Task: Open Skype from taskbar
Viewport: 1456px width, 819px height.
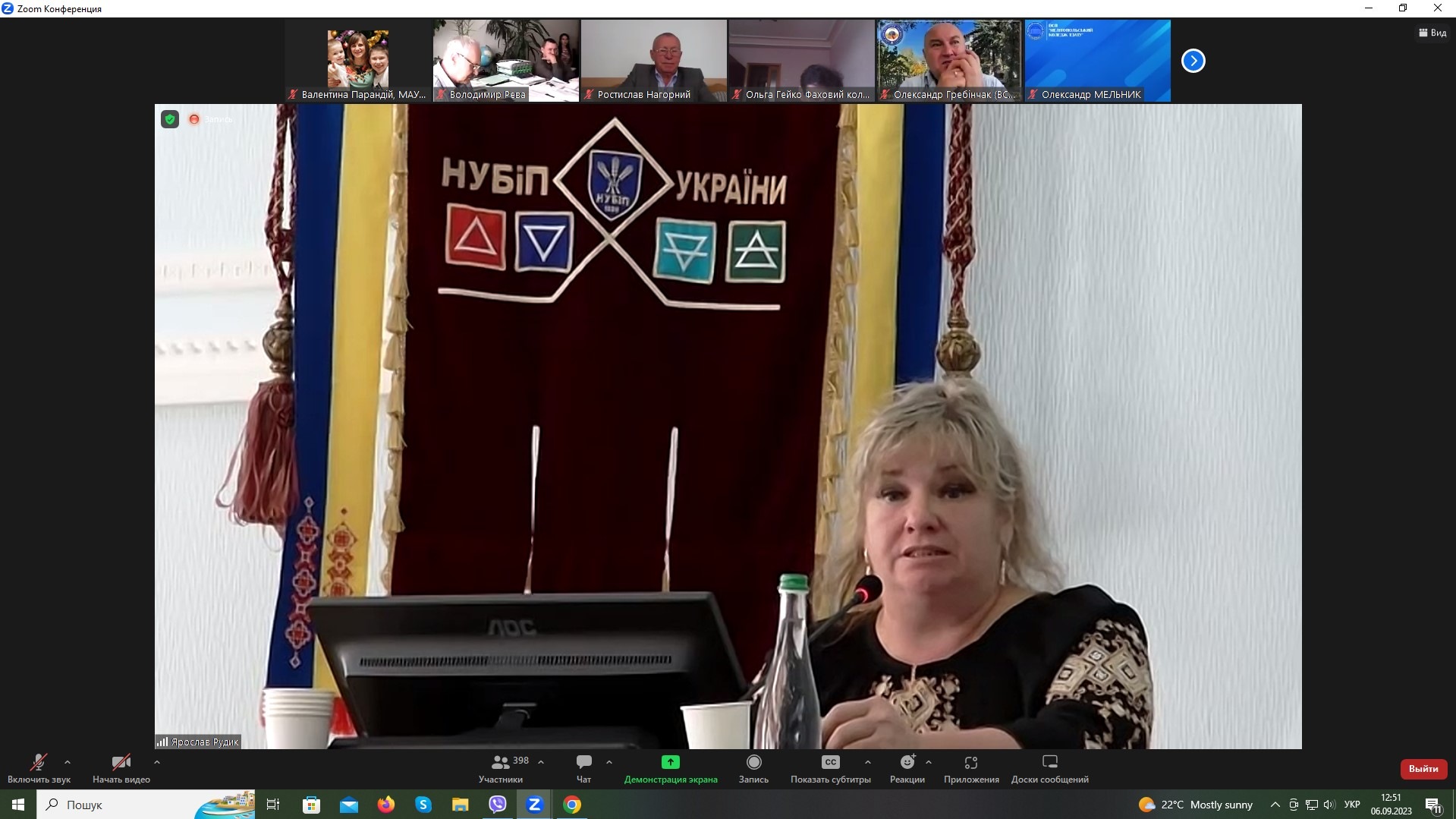Action: pyautogui.click(x=423, y=805)
